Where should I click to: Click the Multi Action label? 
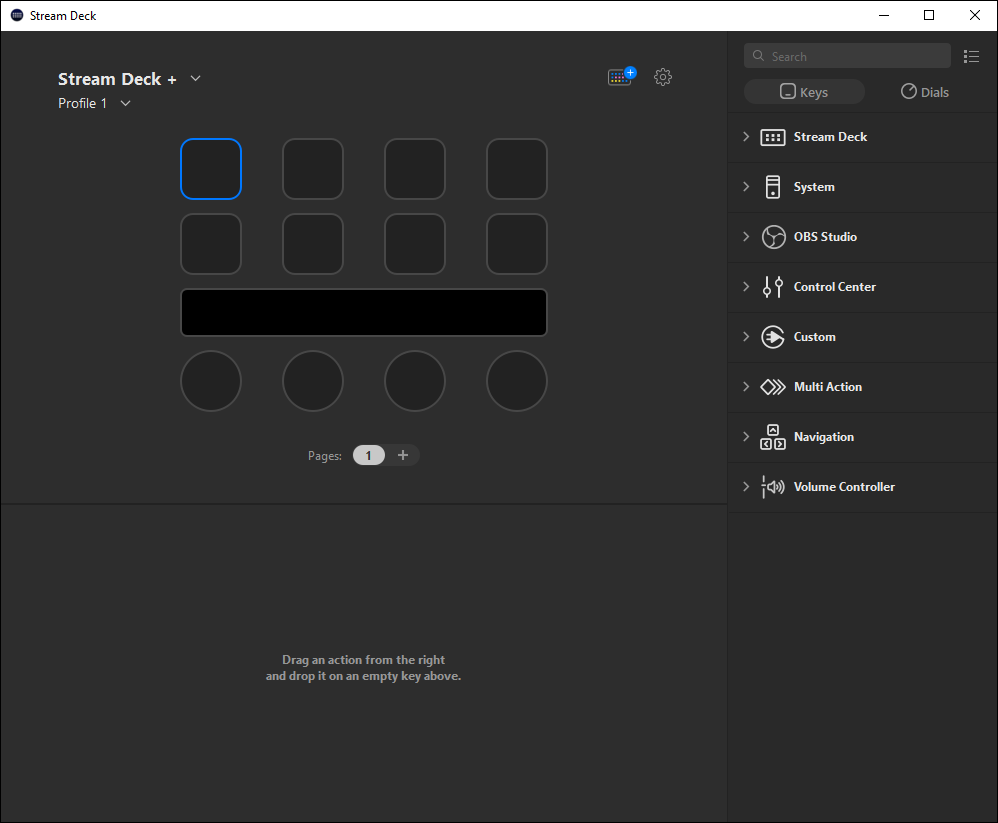coord(827,387)
